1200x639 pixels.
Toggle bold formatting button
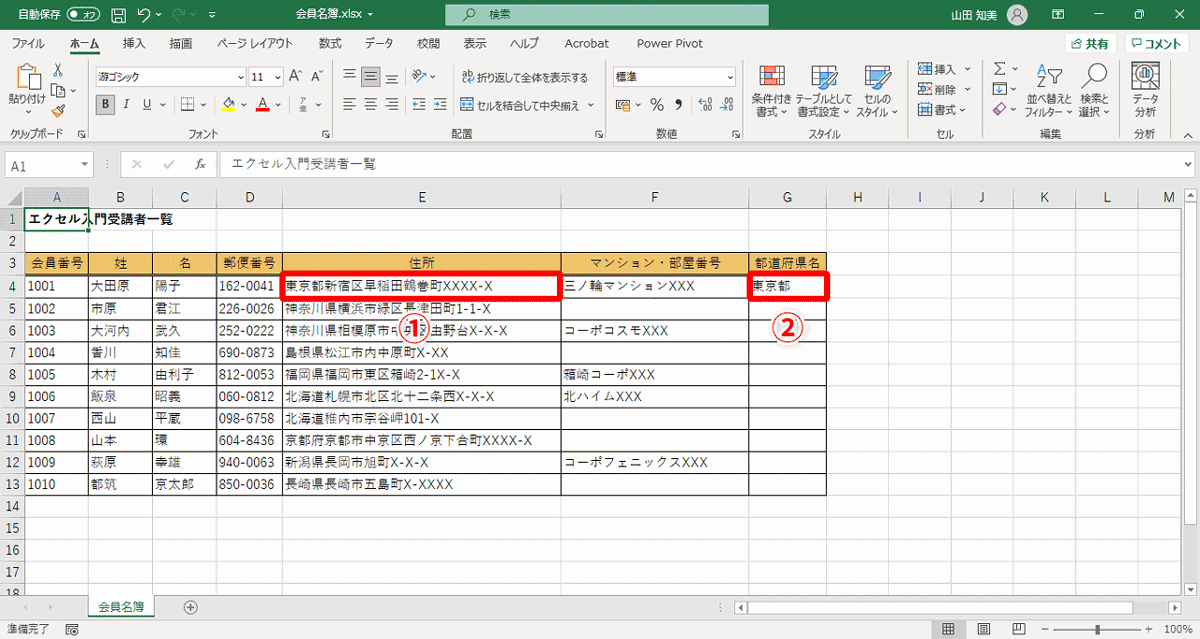pos(106,104)
